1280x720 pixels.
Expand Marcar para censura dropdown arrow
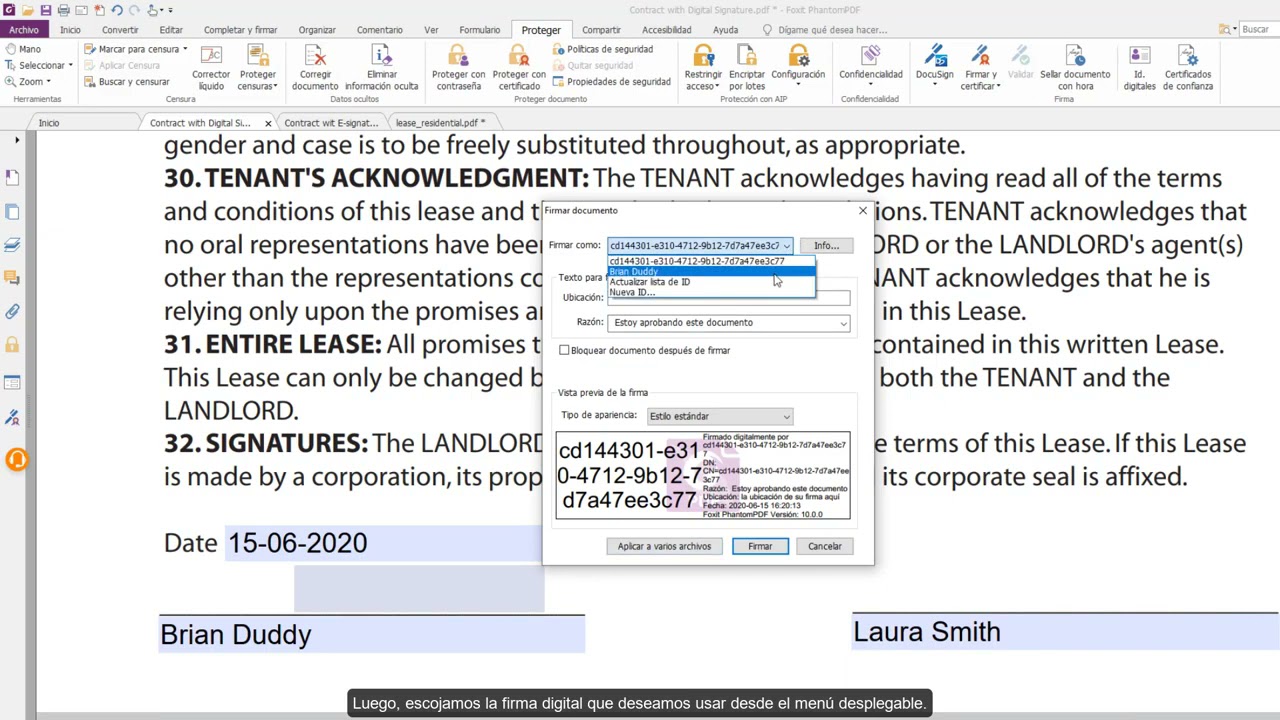pos(185,49)
